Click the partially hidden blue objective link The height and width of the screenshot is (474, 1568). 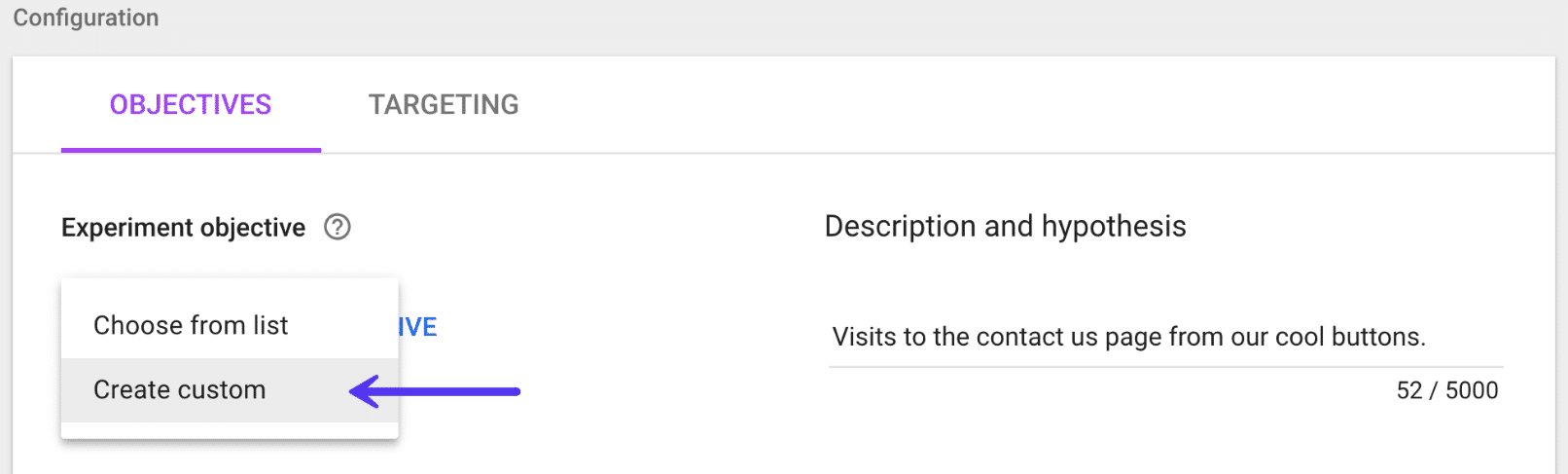[418, 327]
